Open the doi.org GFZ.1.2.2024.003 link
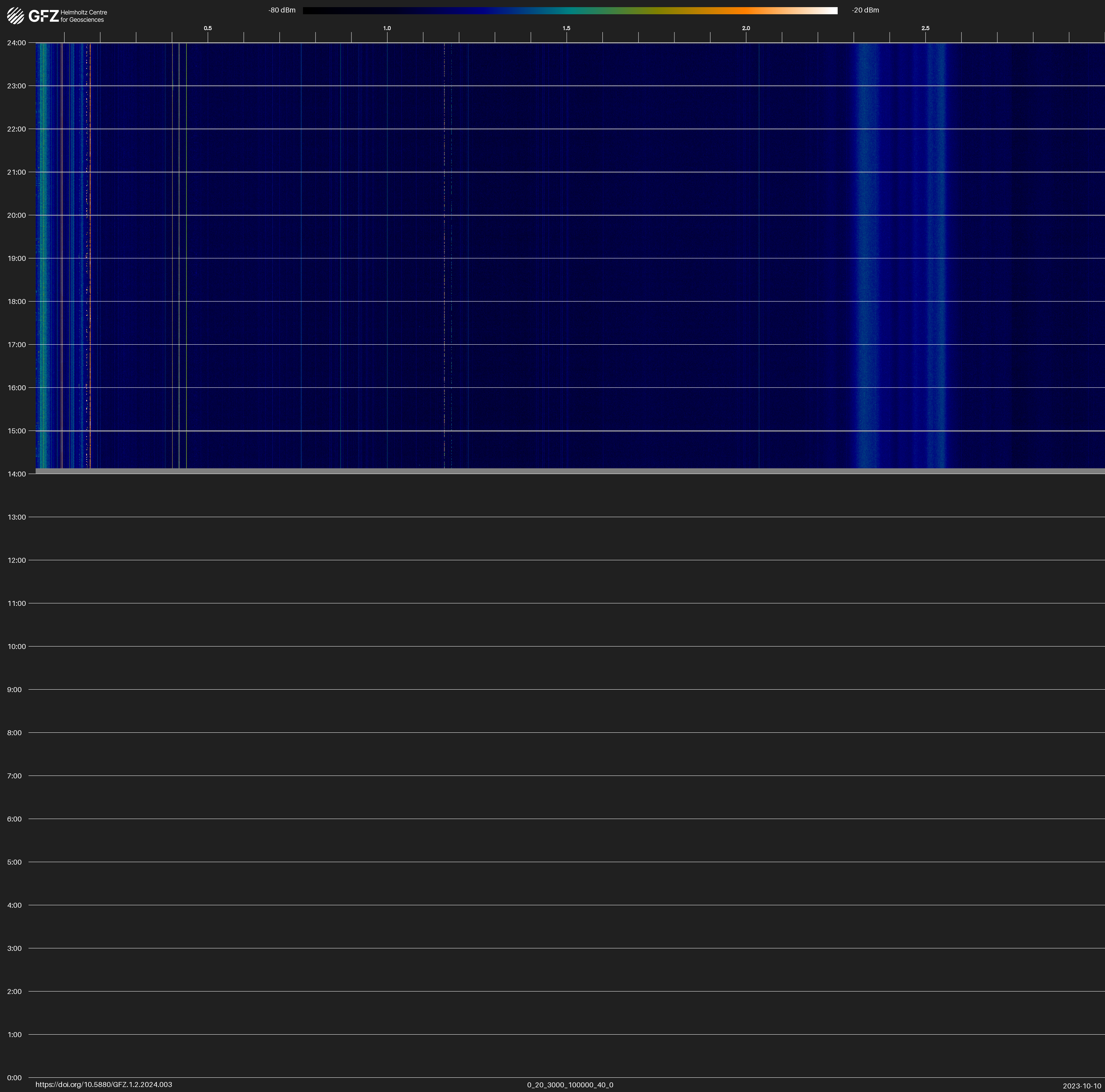 (x=103, y=1085)
